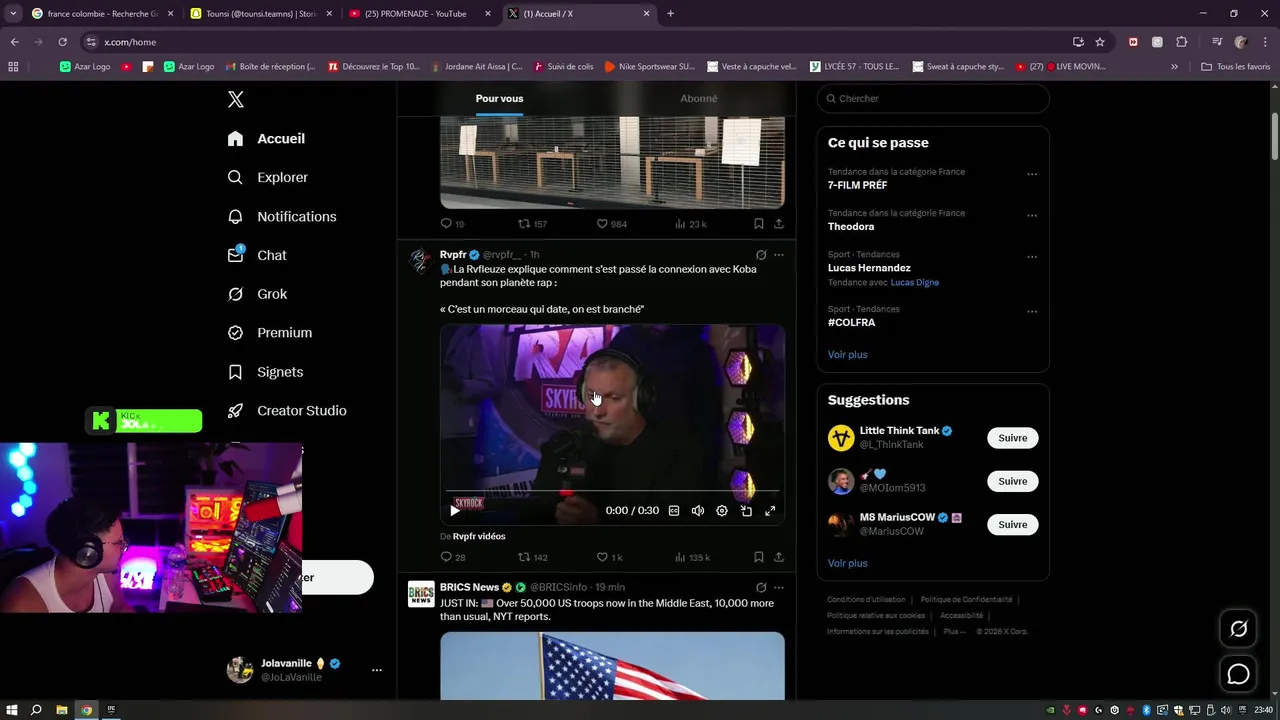Open browser extensions puzzle icon
The height and width of the screenshot is (720, 1280).
tap(1181, 42)
